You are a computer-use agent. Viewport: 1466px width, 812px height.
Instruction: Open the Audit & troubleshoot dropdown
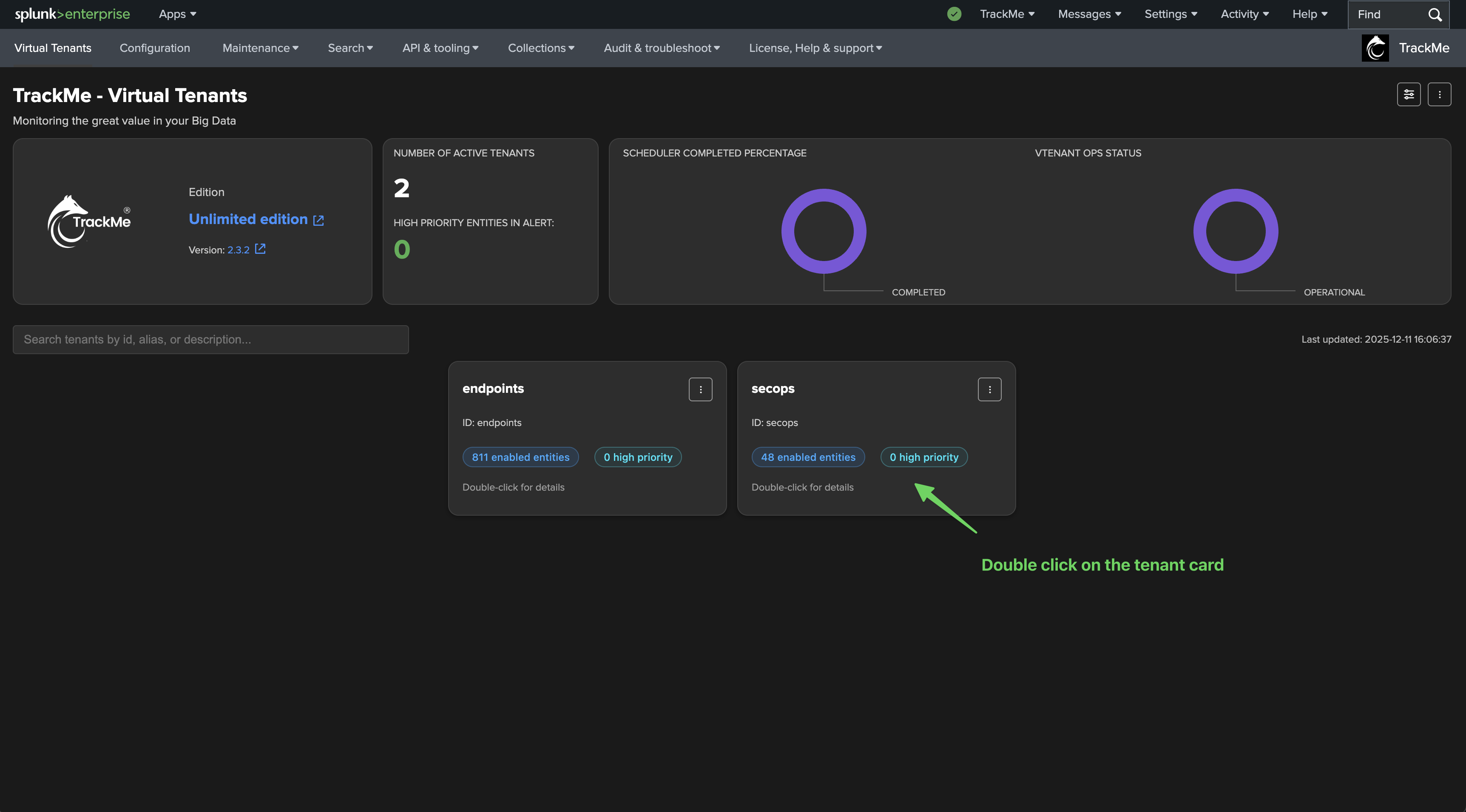point(661,48)
